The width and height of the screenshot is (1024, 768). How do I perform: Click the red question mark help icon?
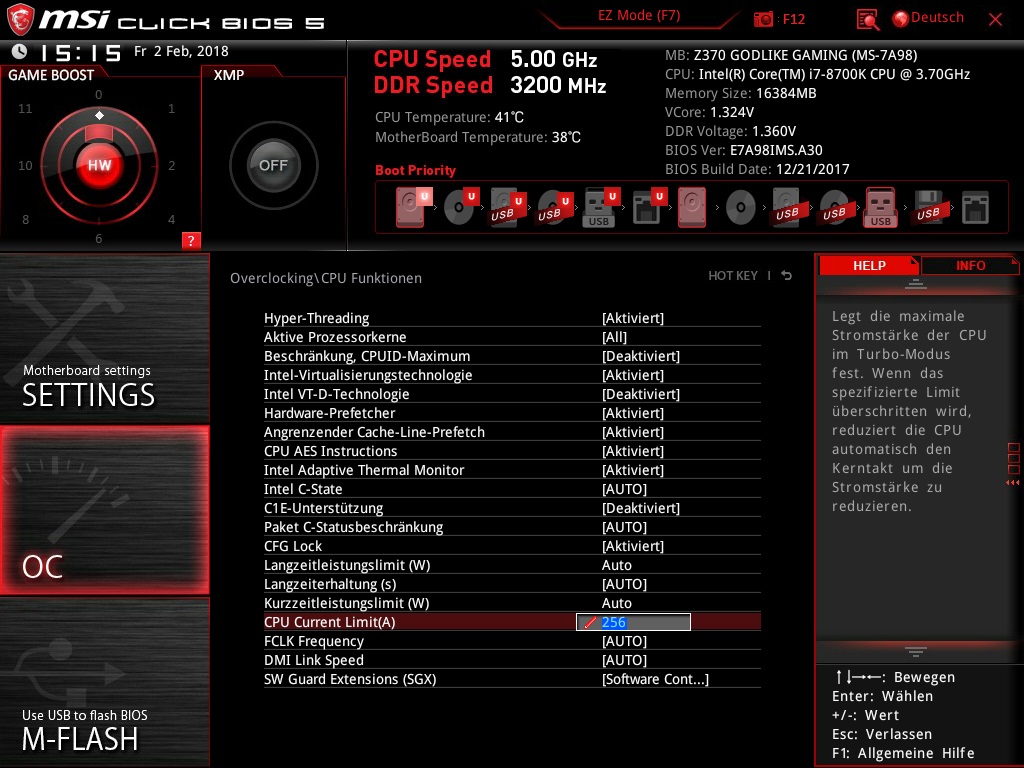point(191,240)
